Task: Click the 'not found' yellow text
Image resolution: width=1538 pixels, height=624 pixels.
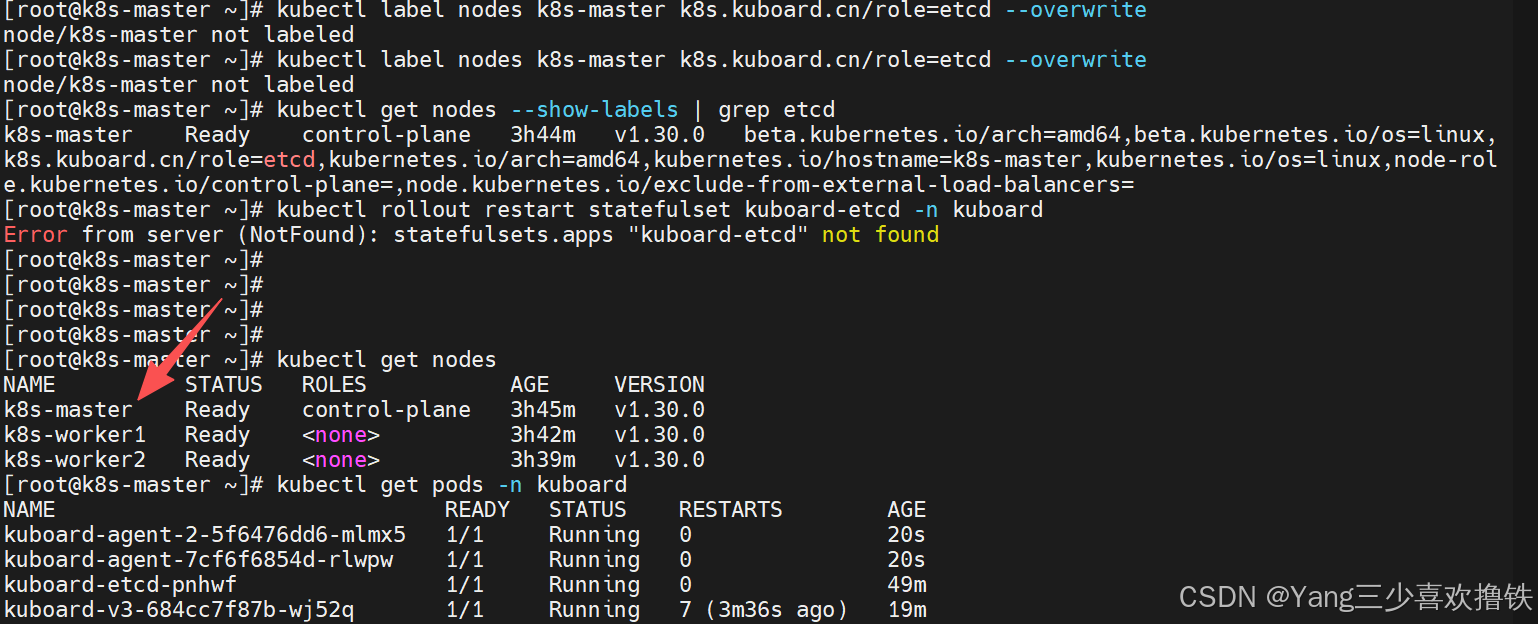Action: pos(881,235)
